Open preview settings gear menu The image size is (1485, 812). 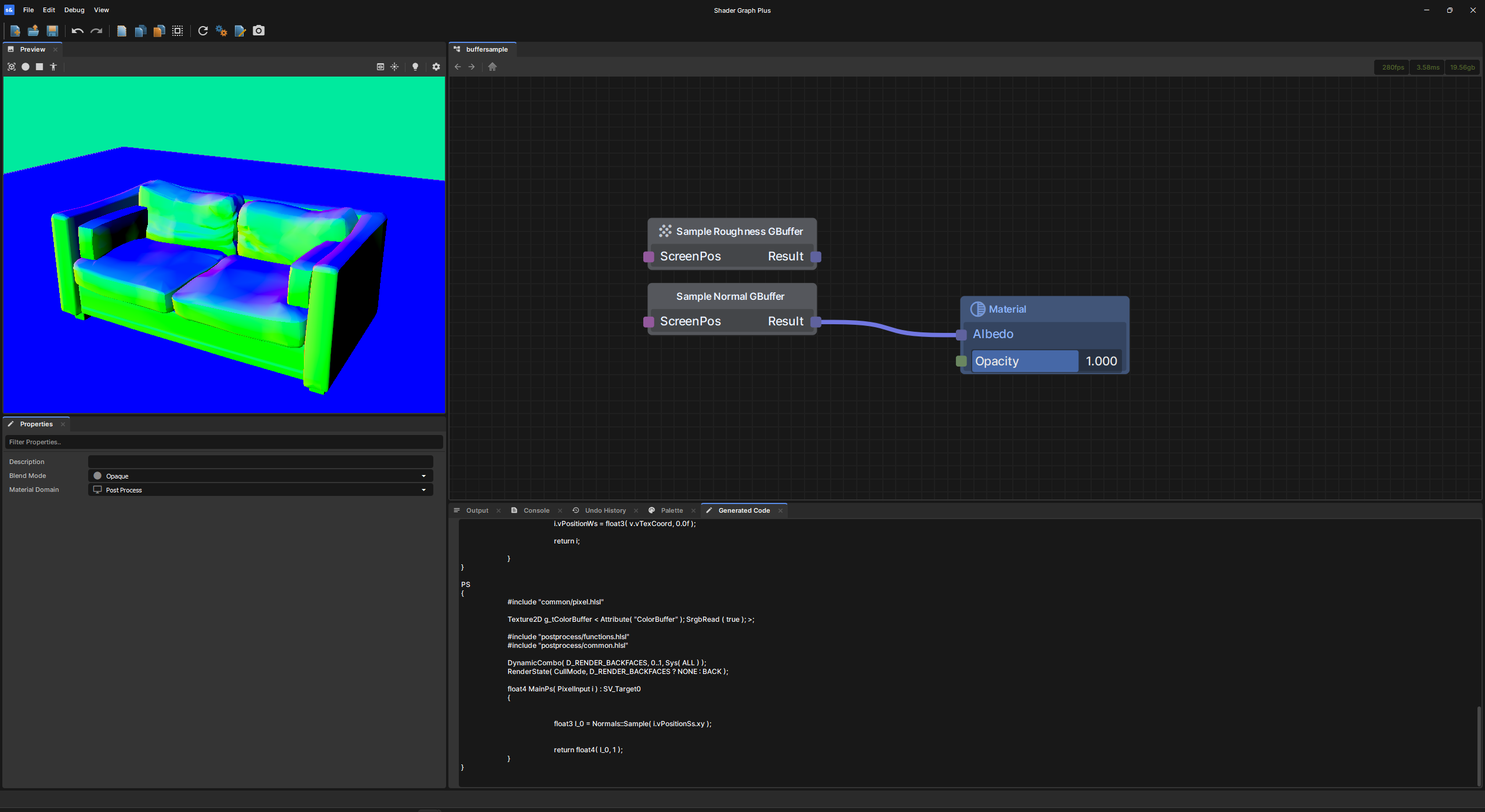click(436, 67)
